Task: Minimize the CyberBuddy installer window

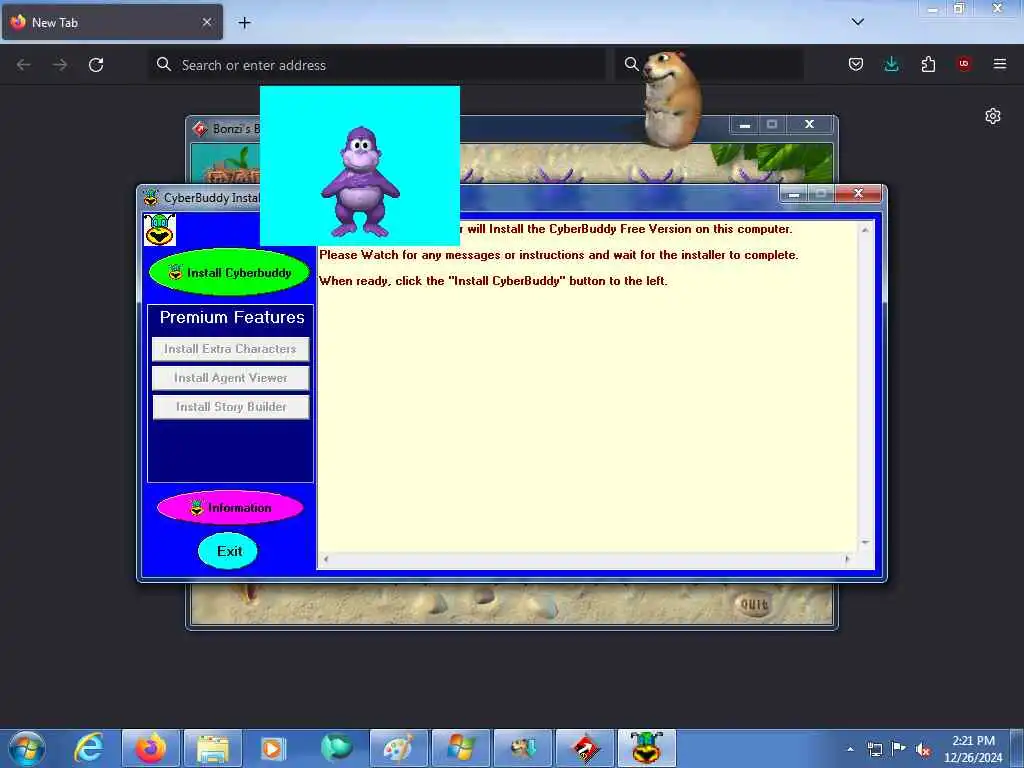Action: 794,194
